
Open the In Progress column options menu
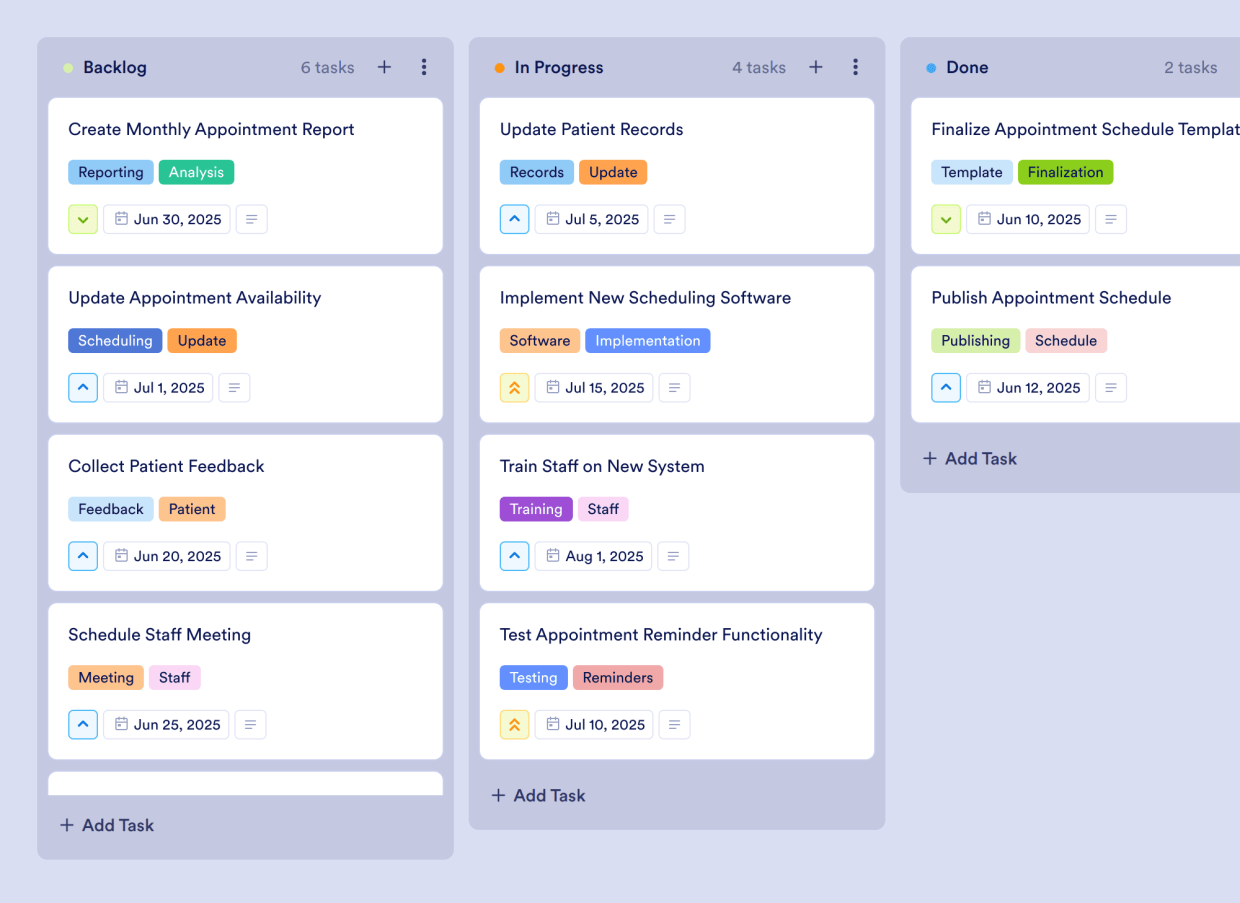click(855, 67)
